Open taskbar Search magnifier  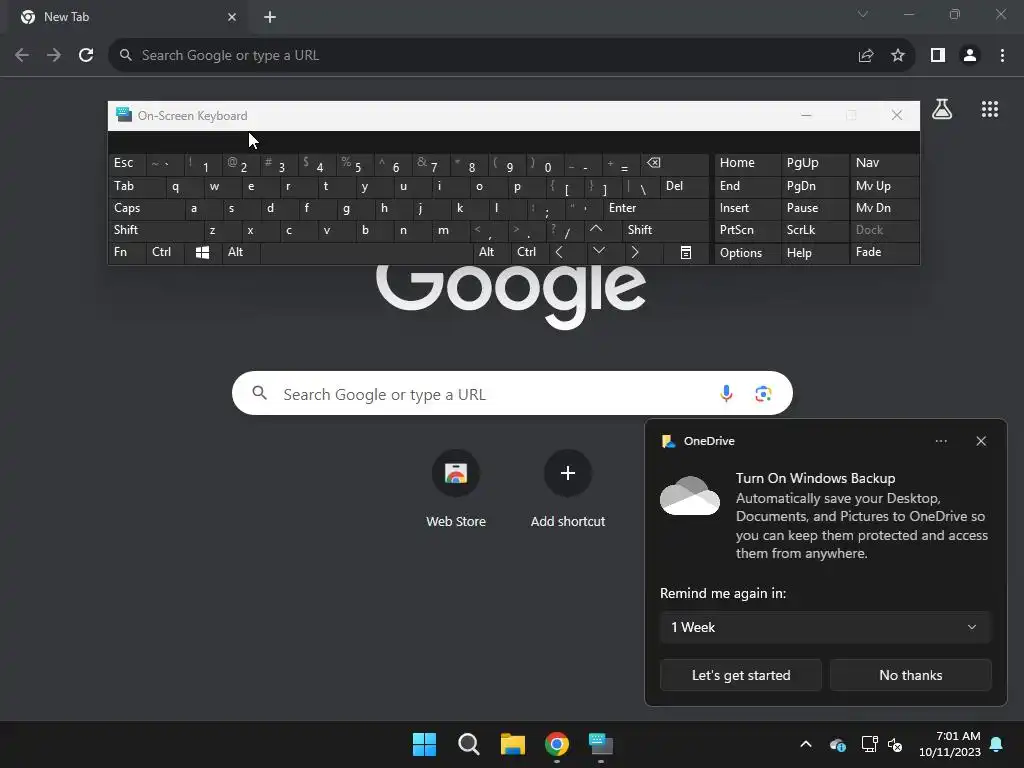(x=469, y=744)
